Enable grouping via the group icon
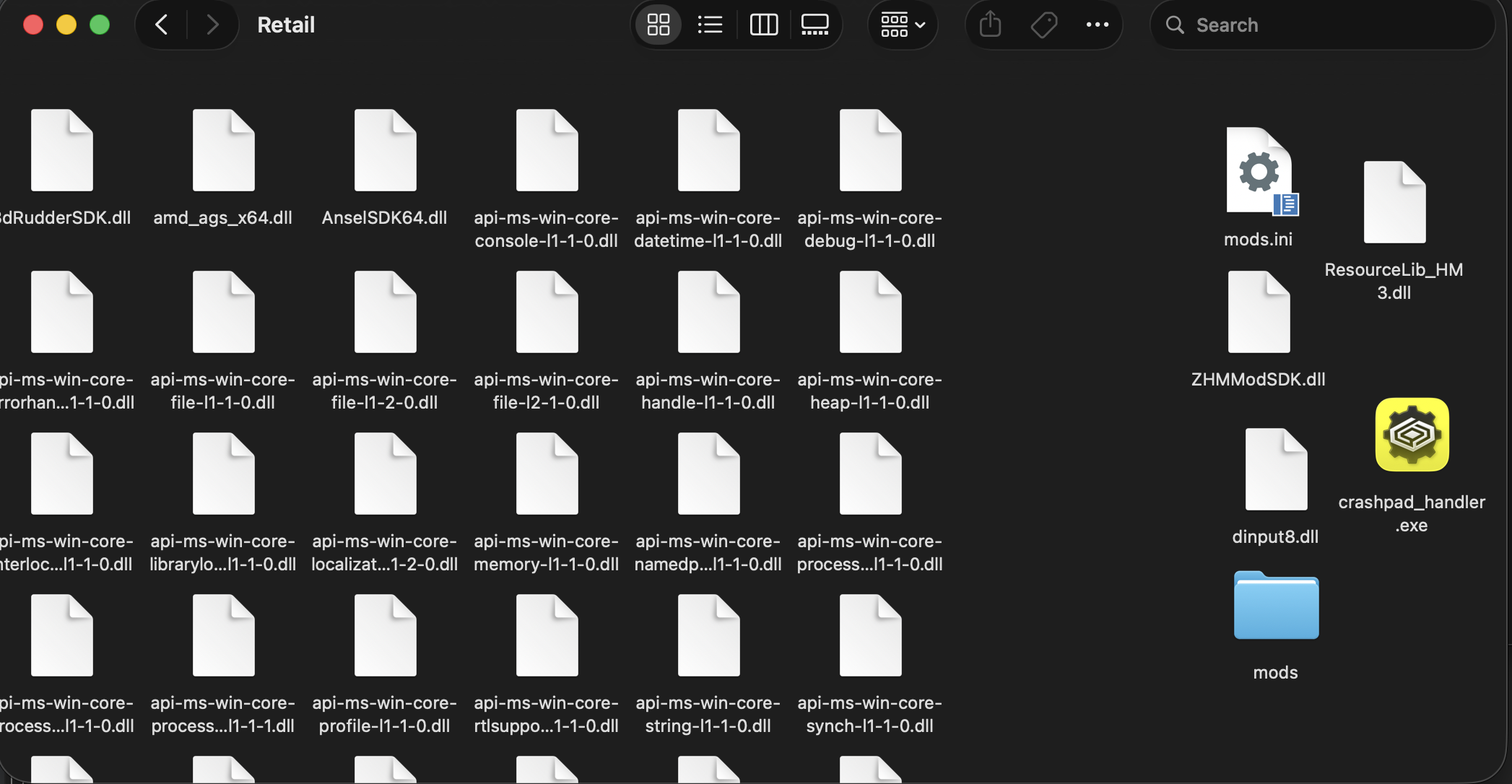1512x784 pixels. point(895,24)
